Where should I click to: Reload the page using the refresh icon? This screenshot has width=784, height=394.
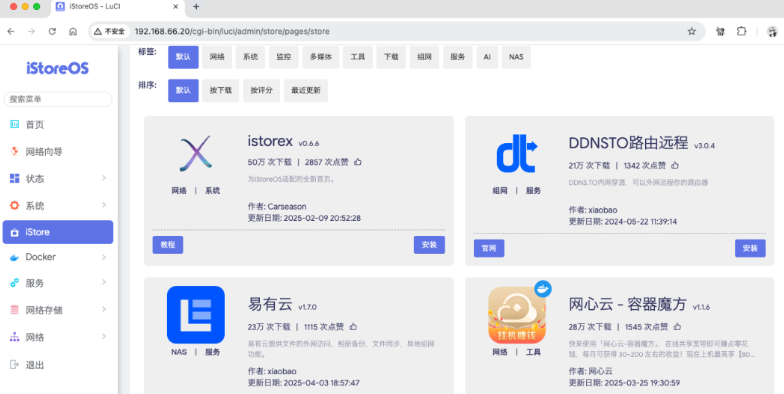click(x=52, y=32)
